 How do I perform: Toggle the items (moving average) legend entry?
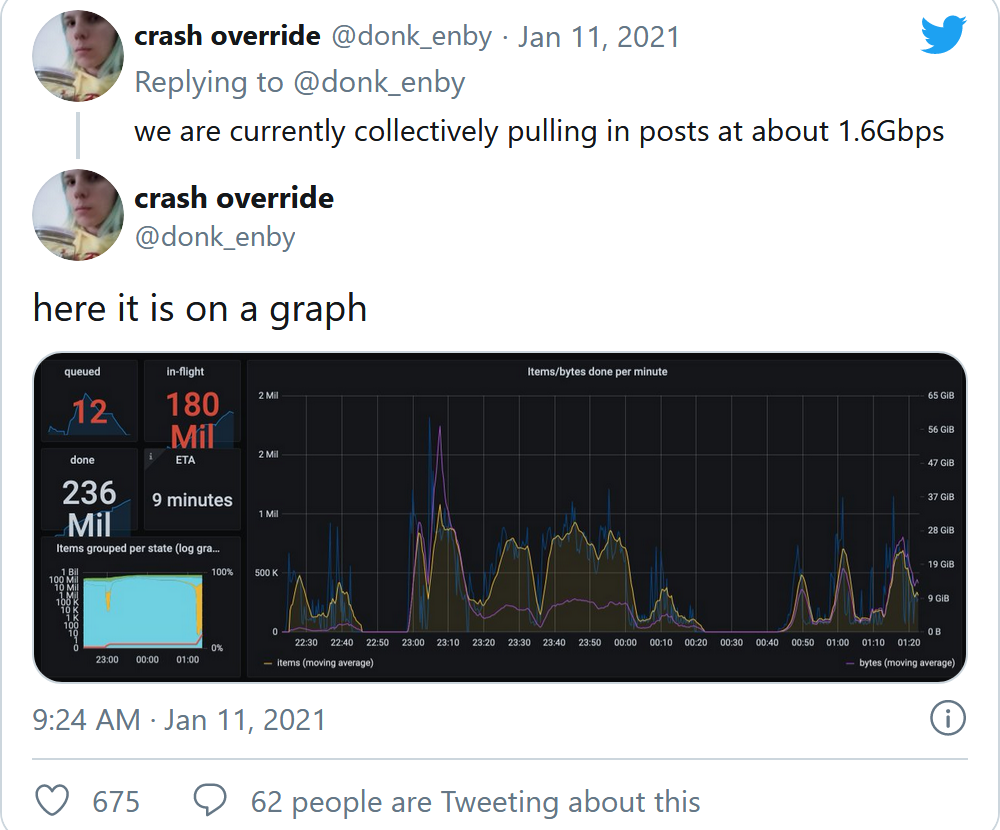(318, 663)
